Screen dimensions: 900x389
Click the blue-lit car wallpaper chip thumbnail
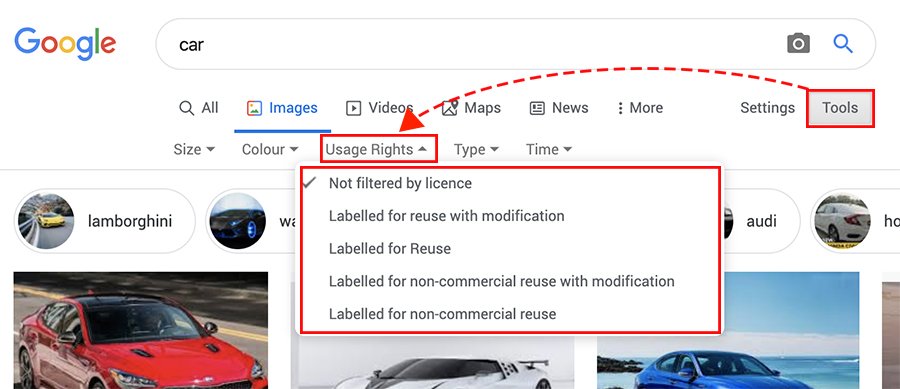tap(238, 221)
